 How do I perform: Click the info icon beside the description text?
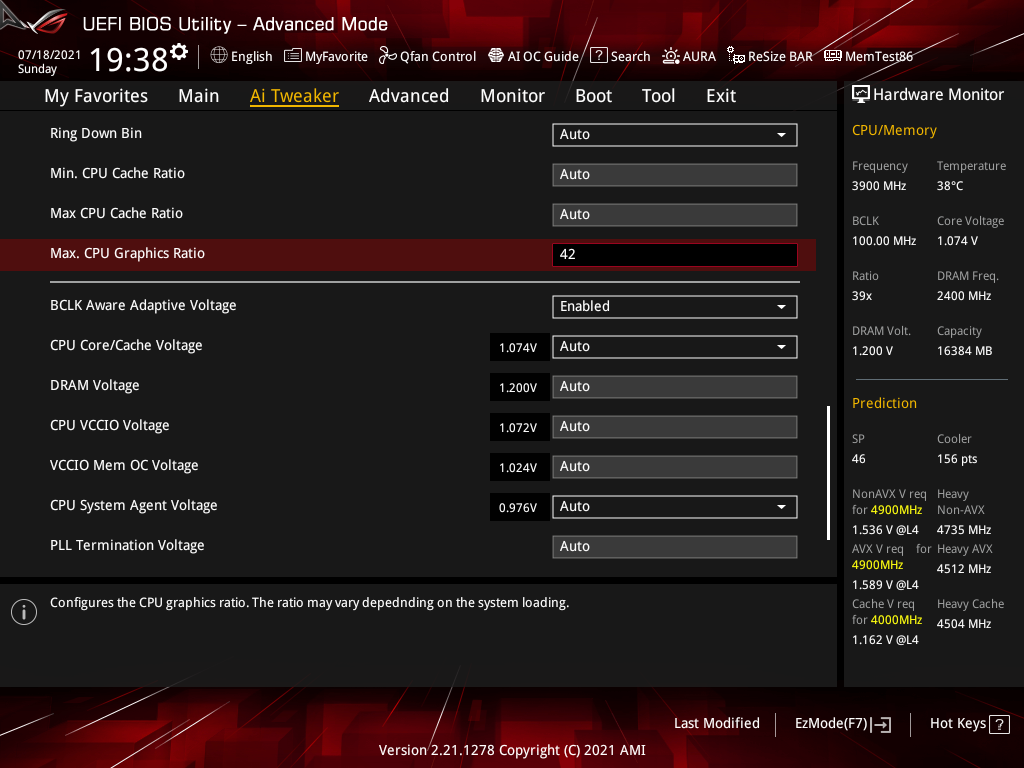coord(23,611)
